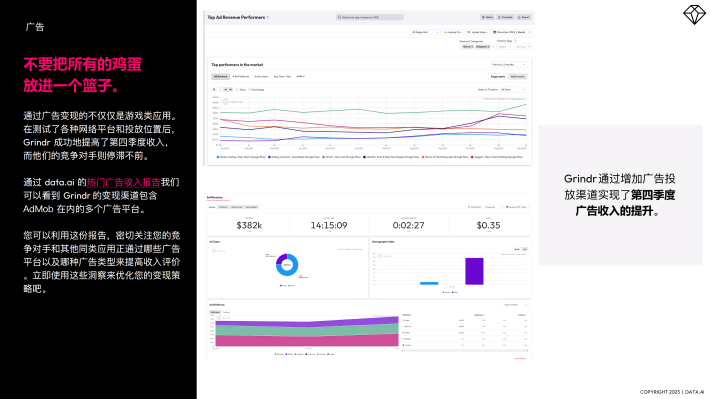Enable the Stack checkbox
710x399 pixels.
click(x=237, y=90)
